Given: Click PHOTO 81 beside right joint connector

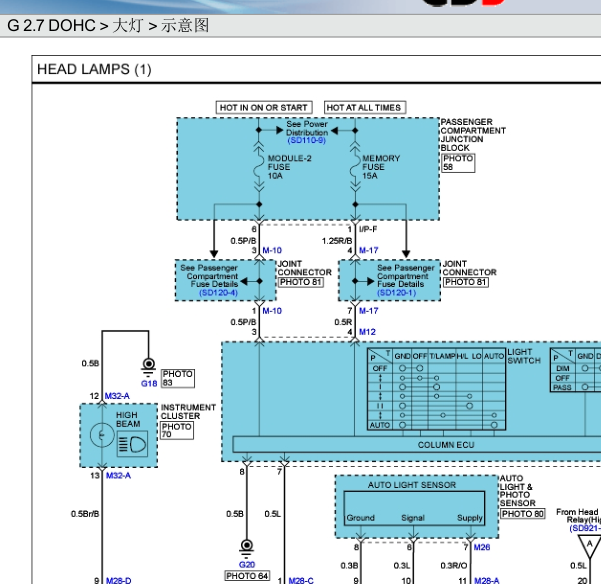Looking at the screenshot, I should coord(466,282).
